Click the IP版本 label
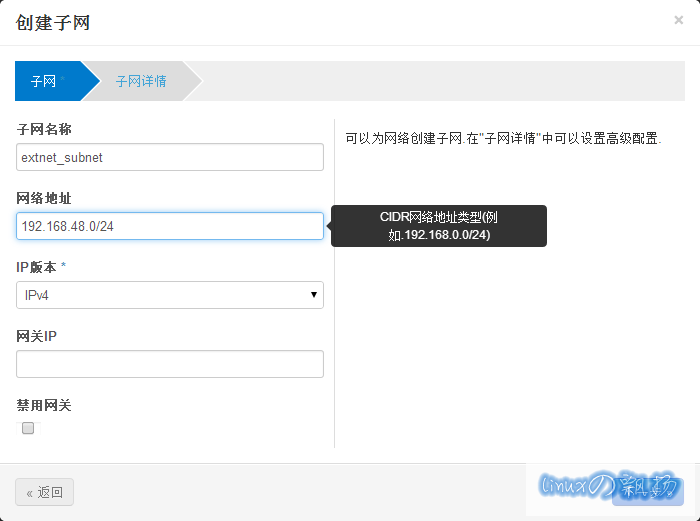Screen dimensions: 700x521 tap(40, 267)
